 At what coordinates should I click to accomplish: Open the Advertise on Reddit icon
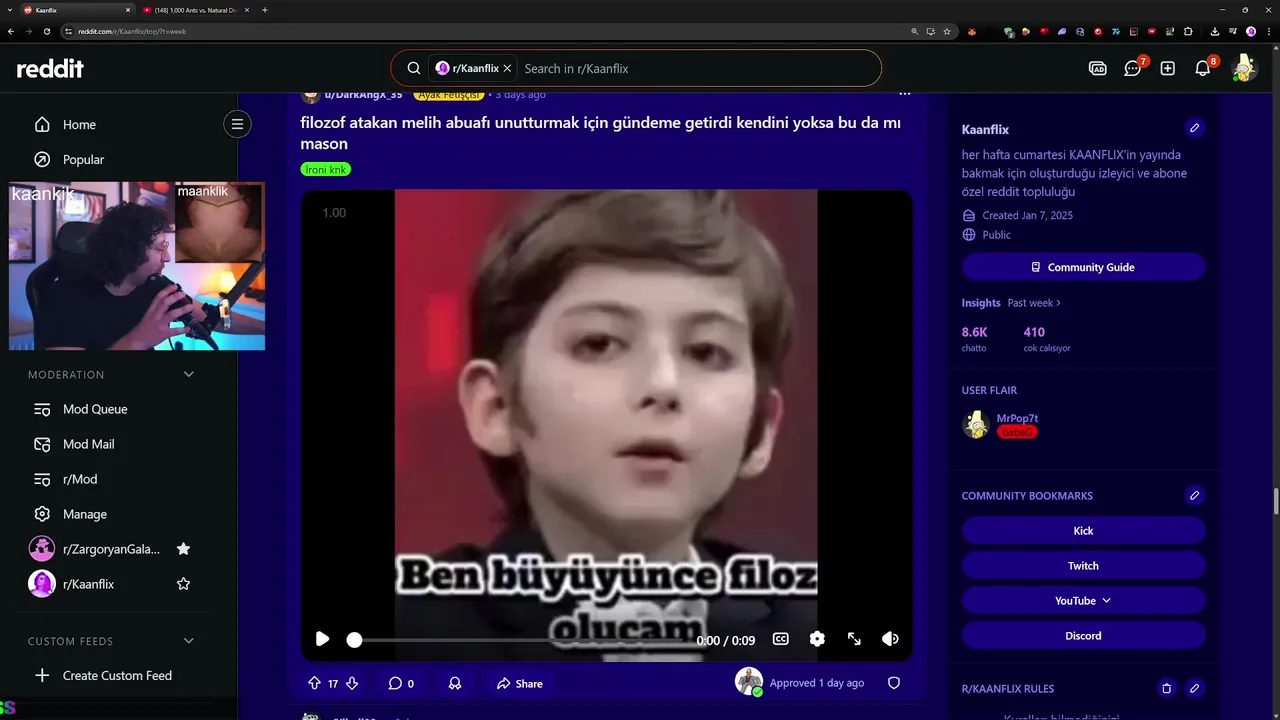(x=1097, y=68)
